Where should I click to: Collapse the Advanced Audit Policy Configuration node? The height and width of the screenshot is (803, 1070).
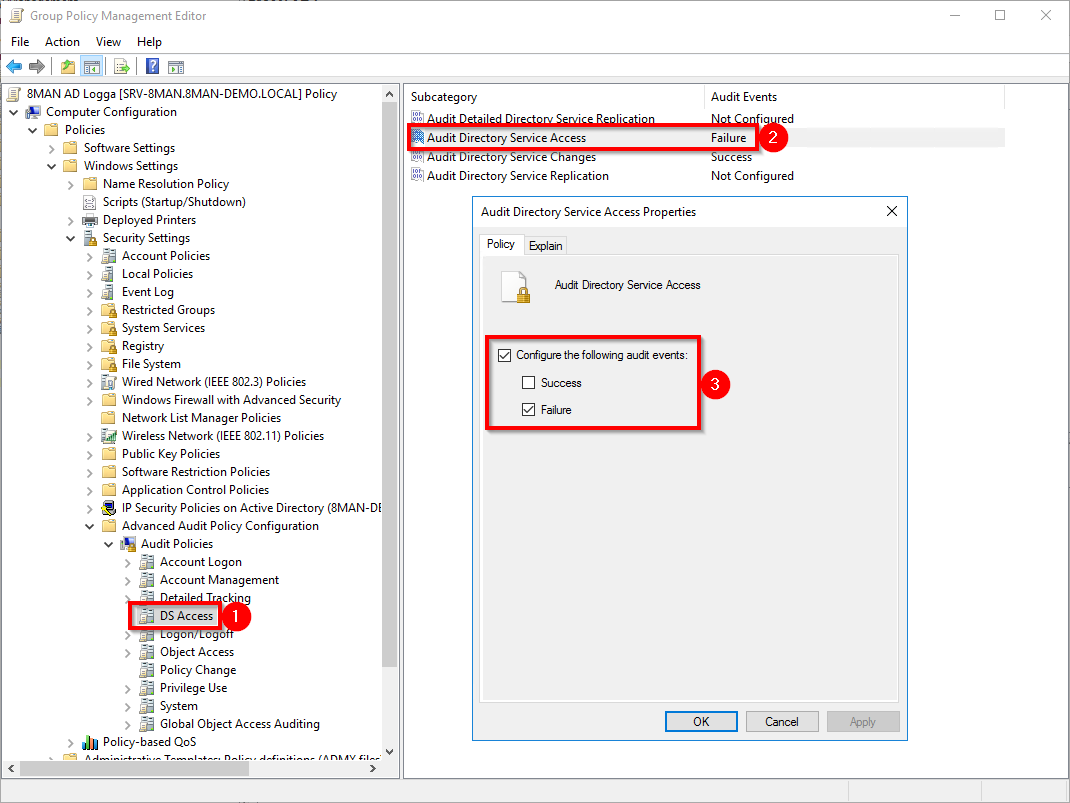89,526
